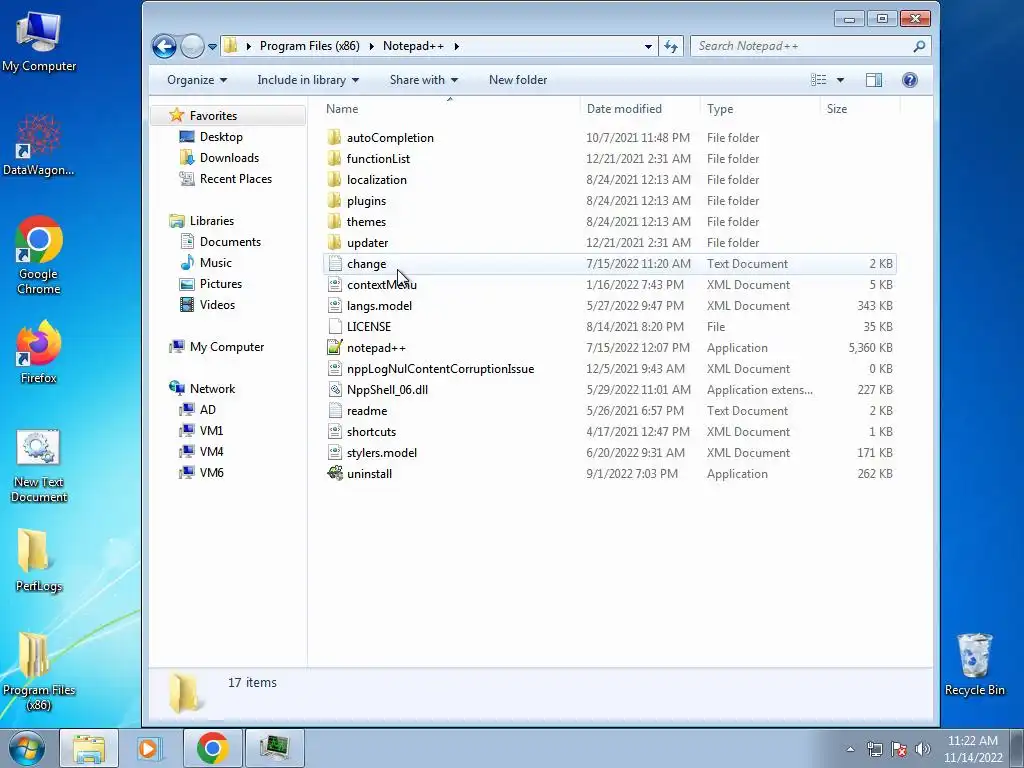Screen dimensions: 1024x768
Task: Click the Back navigation arrow
Action: [x=164, y=46]
